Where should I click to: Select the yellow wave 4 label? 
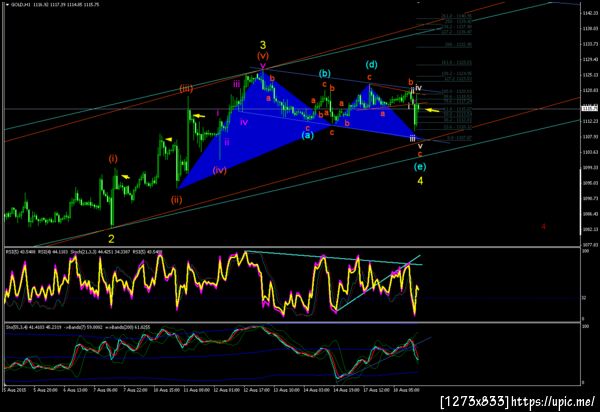(x=420, y=181)
